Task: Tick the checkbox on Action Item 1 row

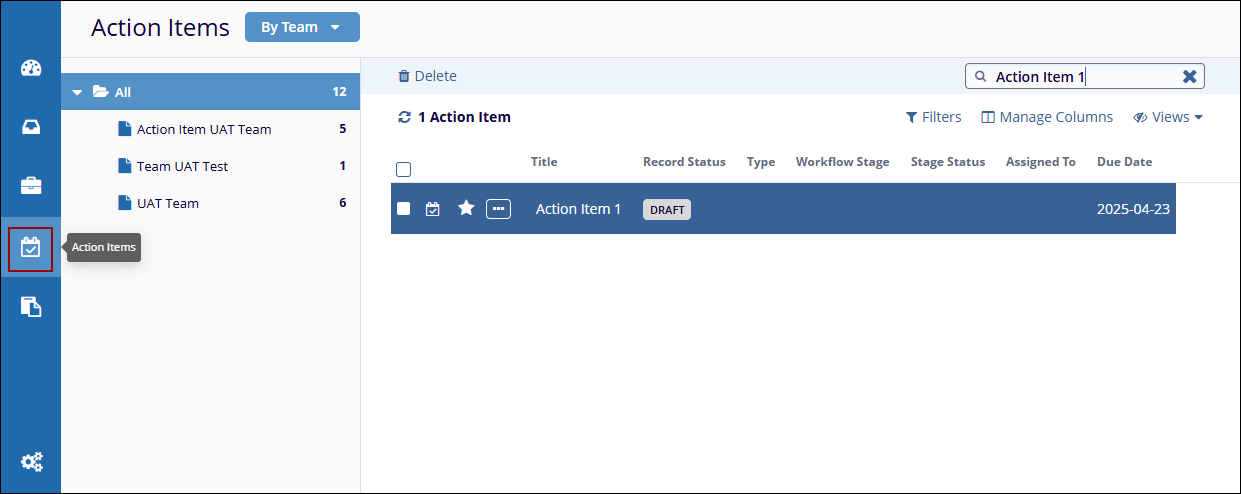Action: click(404, 208)
